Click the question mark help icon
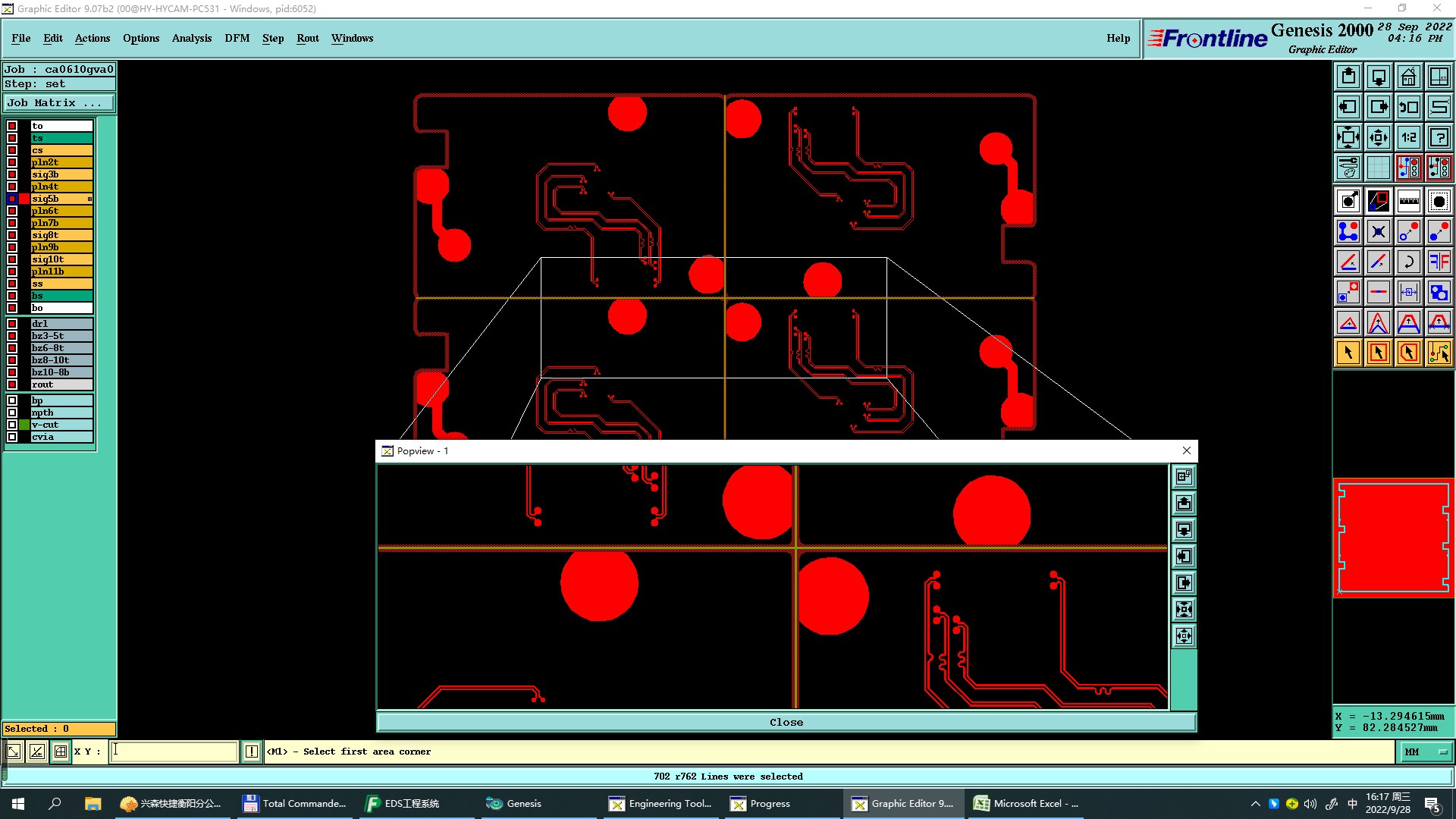The width and height of the screenshot is (1456, 819). 1439,137
